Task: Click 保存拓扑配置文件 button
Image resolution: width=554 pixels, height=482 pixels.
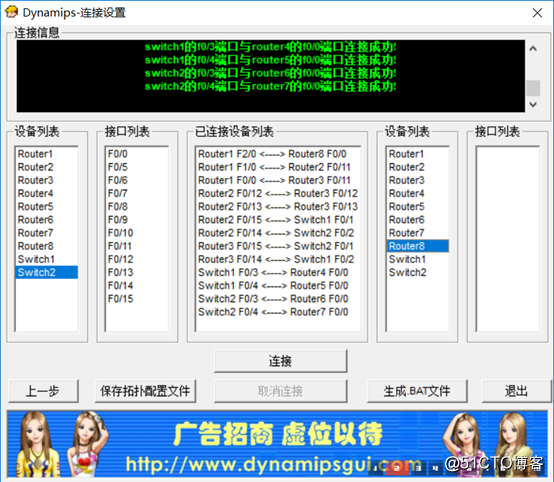Action: point(145,391)
